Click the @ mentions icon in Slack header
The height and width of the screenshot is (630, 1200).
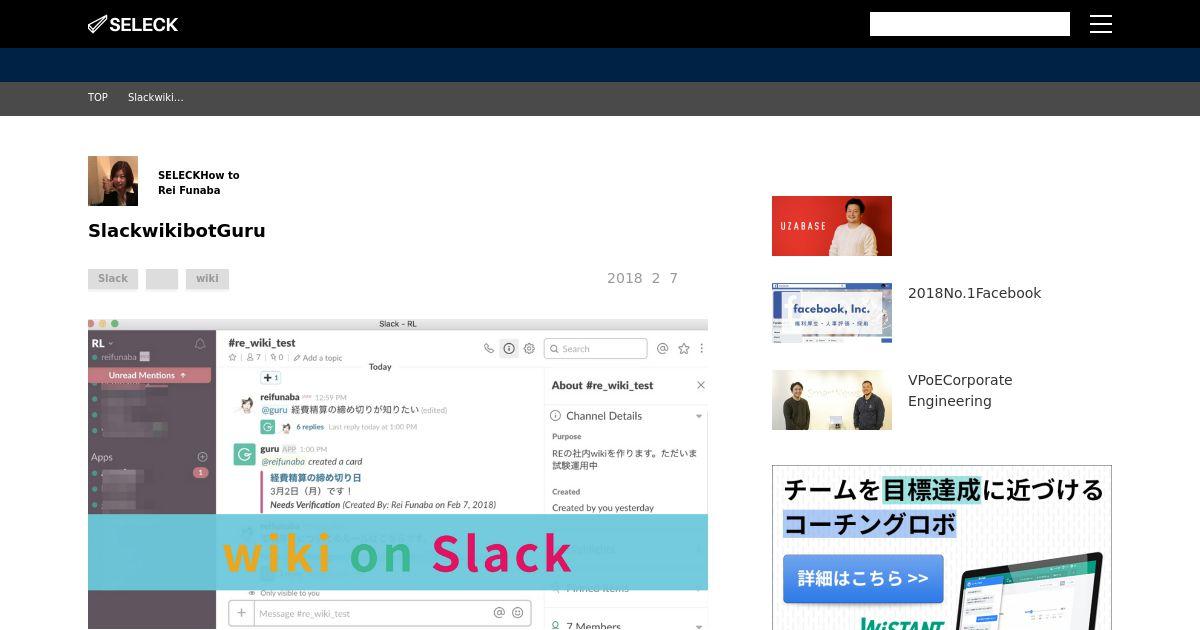(x=662, y=348)
